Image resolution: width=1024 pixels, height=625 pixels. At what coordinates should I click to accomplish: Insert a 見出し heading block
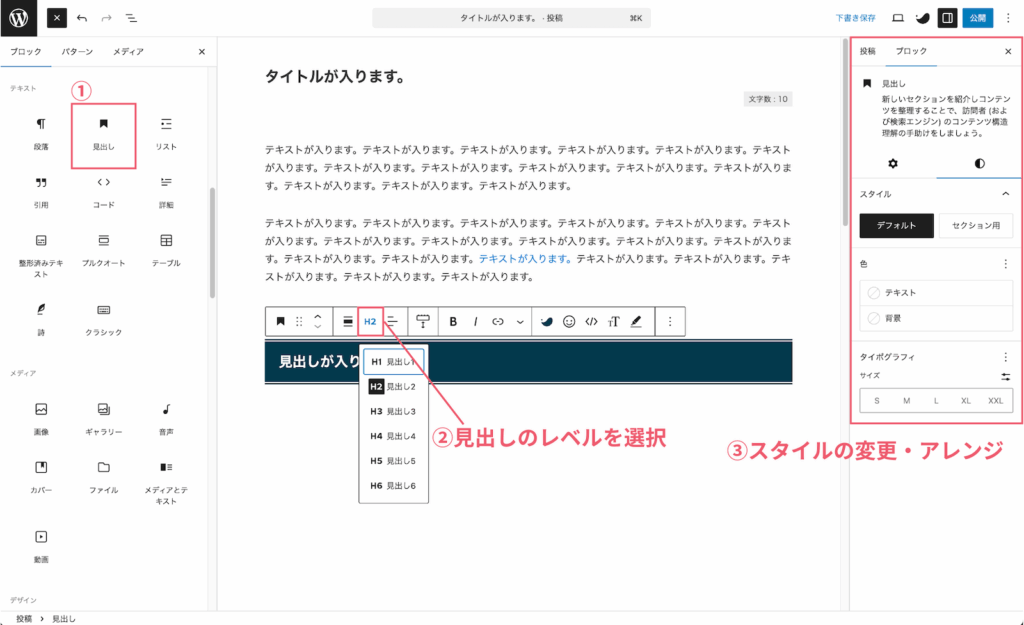click(x=103, y=134)
